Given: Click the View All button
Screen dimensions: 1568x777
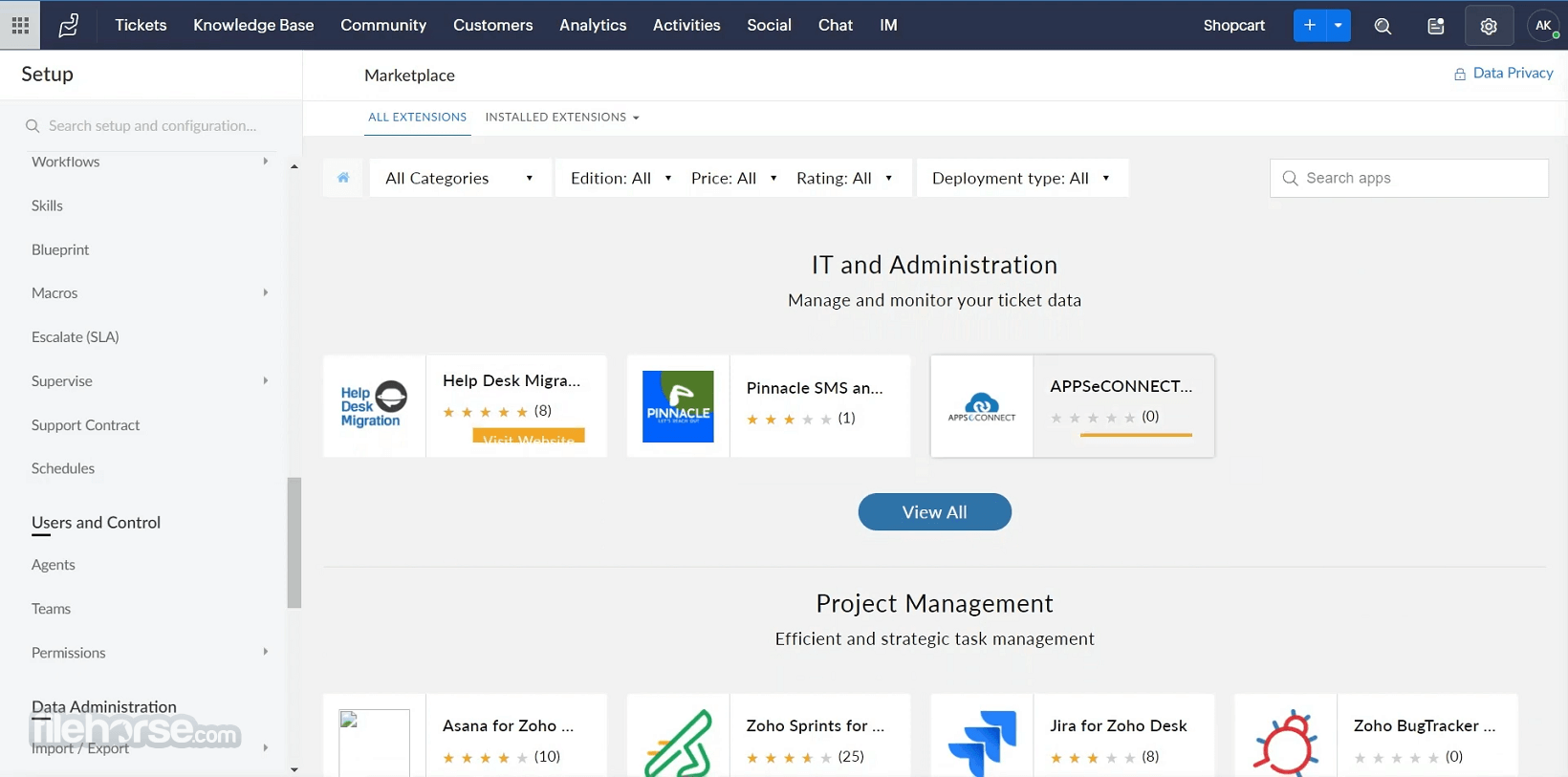Looking at the screenshot, I should pyautogui.click(x=935, y=512).
